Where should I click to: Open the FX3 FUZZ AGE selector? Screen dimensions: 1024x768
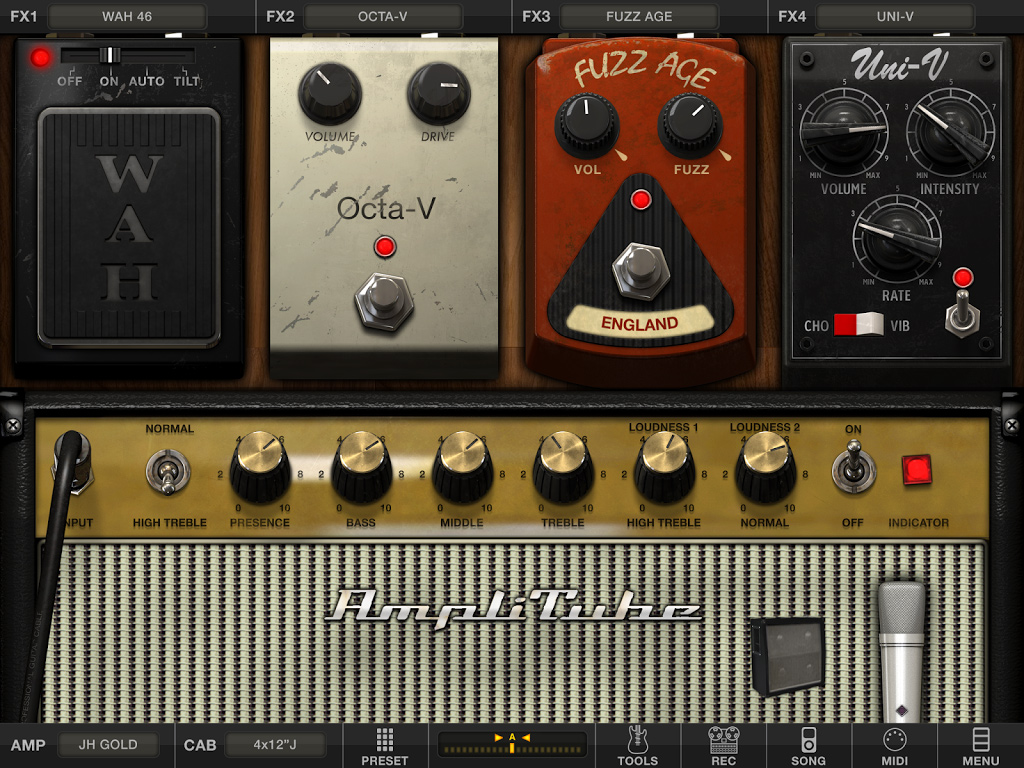[639, 16]
